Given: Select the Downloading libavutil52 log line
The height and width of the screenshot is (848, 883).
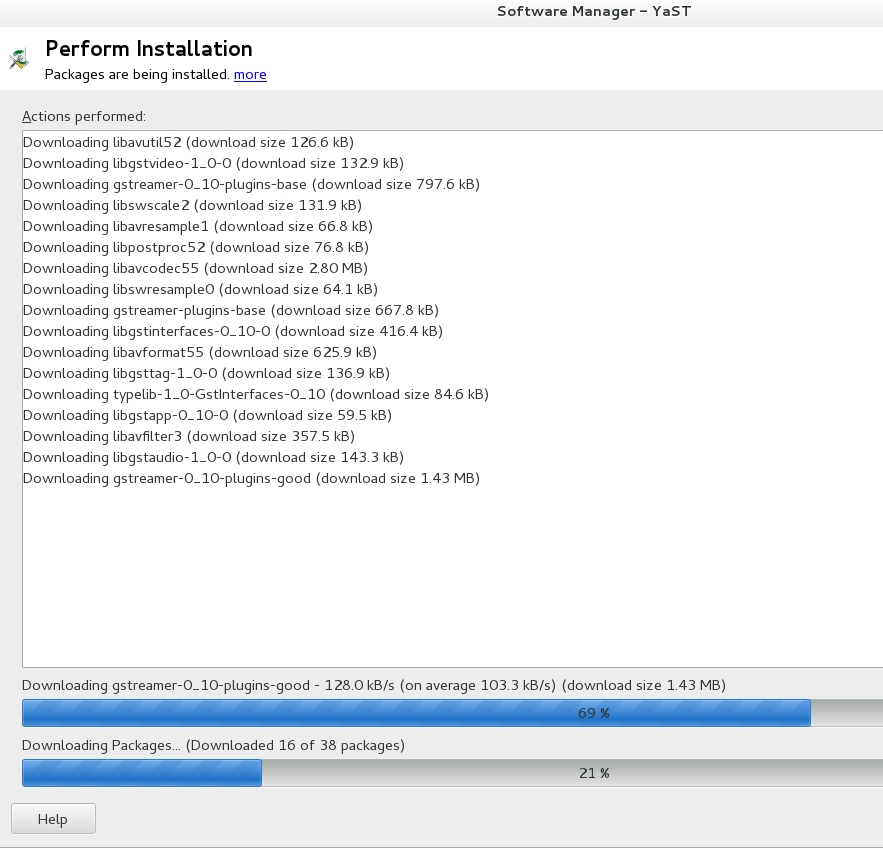Looking at the screenshot, I should 189,142.
